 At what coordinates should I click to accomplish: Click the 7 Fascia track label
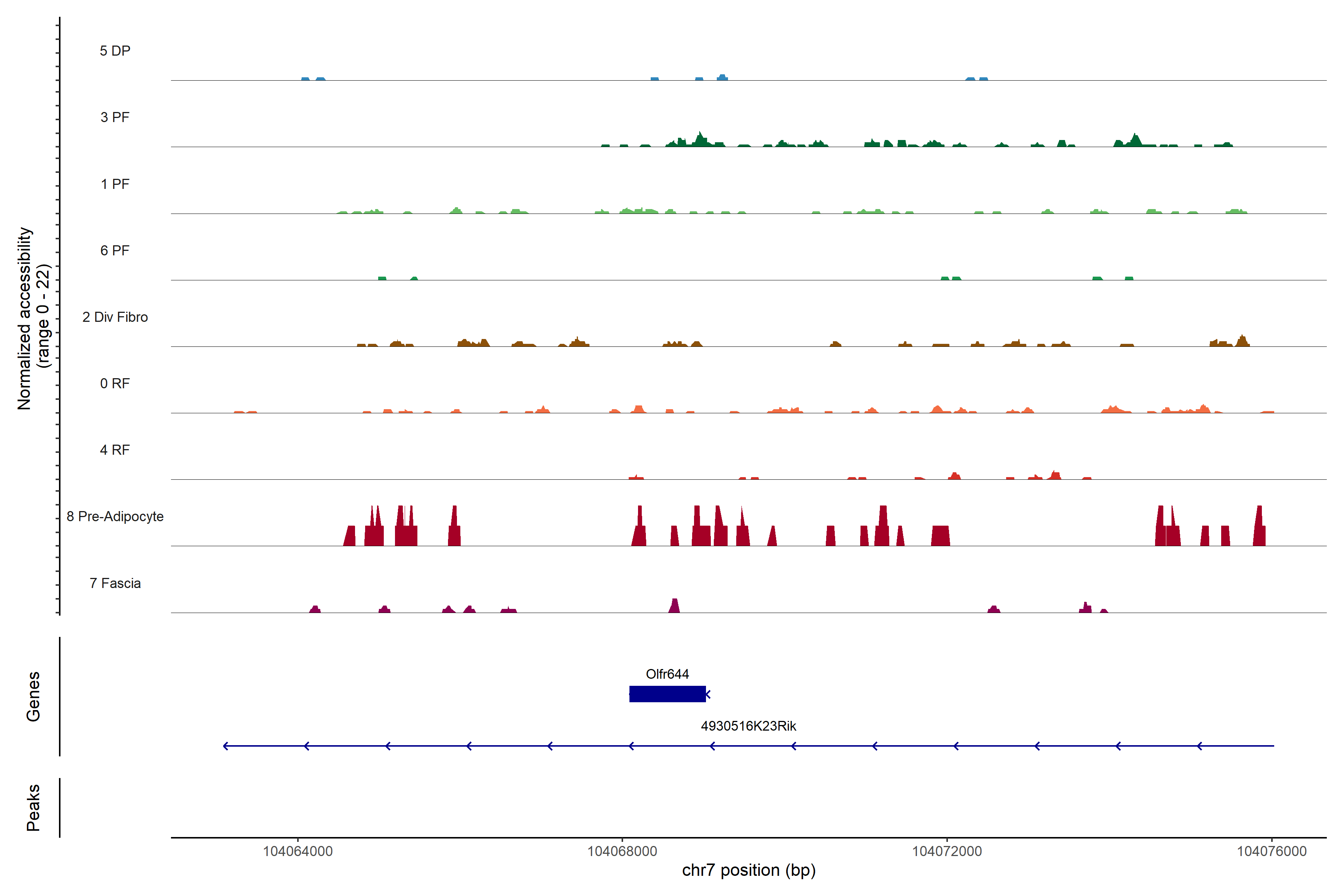click(115, 583)
